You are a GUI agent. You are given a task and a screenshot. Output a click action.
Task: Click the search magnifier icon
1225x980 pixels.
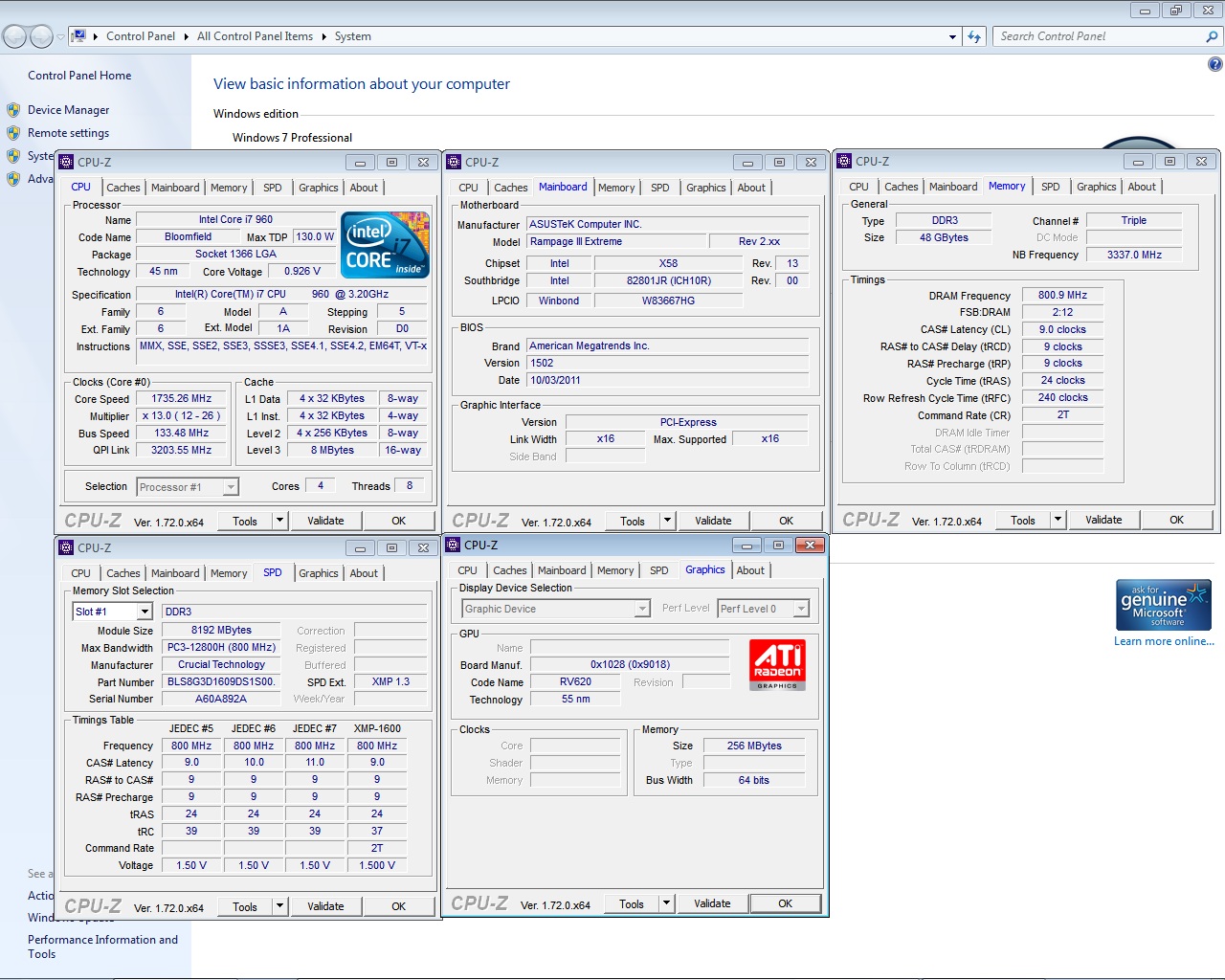click(1212, 36)
